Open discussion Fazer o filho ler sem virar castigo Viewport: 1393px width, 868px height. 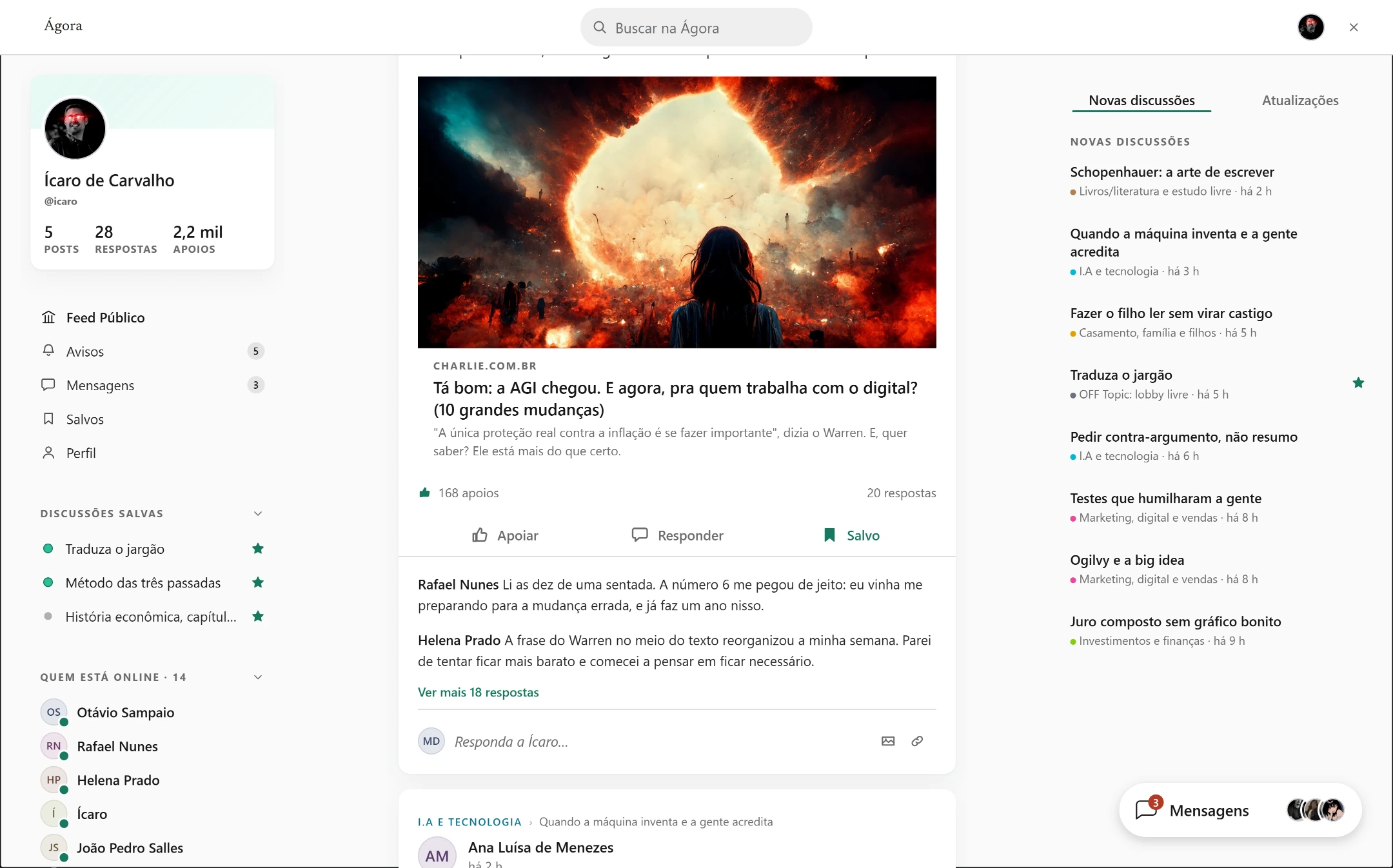(1171, 313)
